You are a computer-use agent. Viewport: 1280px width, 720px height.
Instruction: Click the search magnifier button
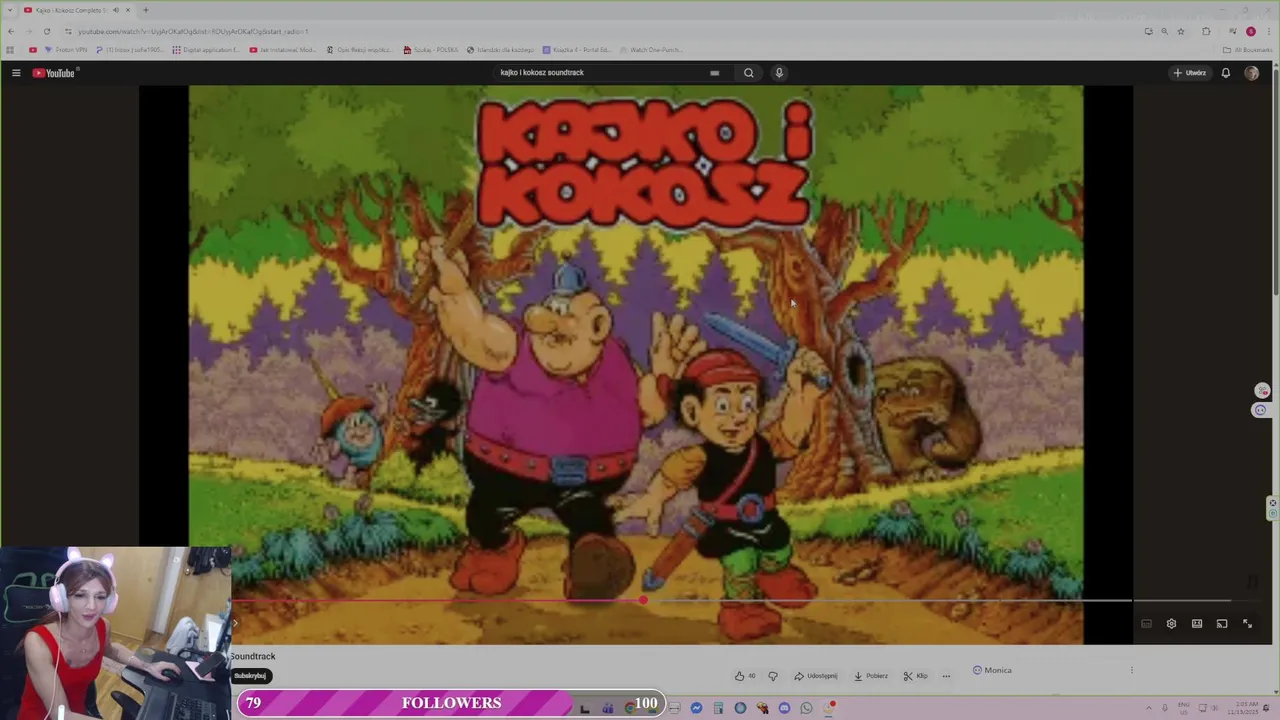[748, 73]
